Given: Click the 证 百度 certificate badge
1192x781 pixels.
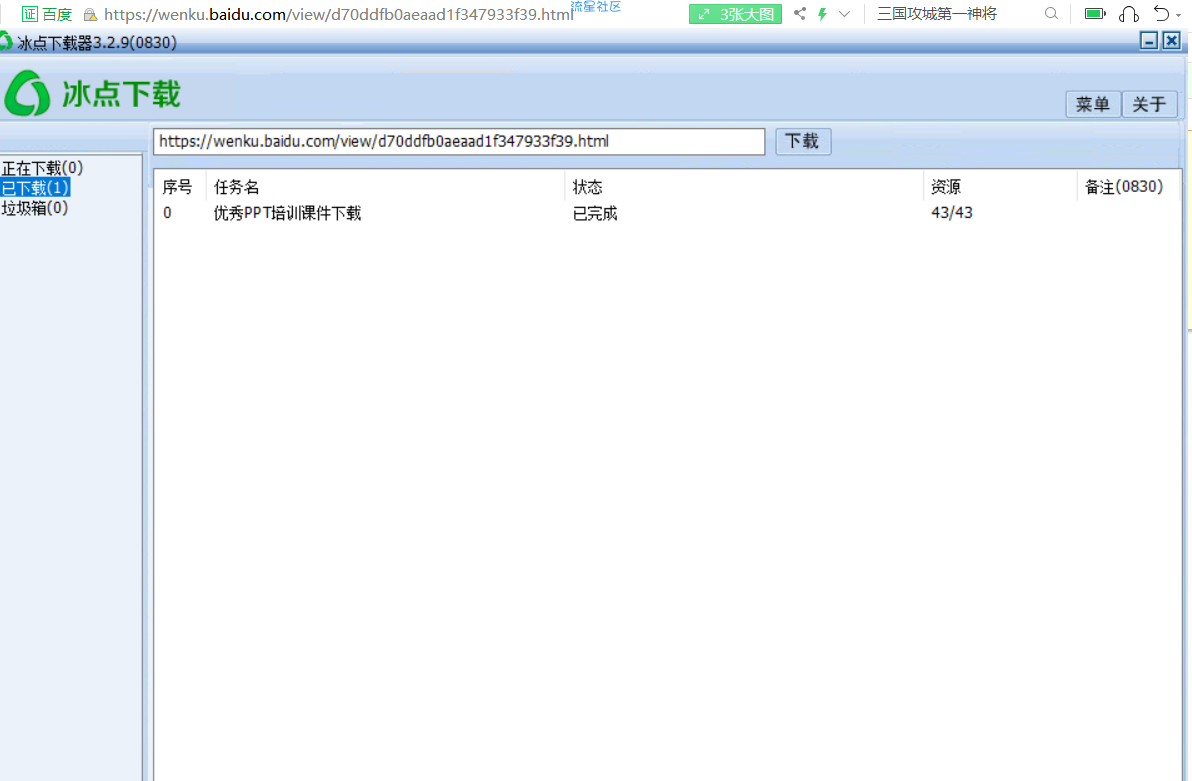Looking at the screenshot, I should point(46,14).
